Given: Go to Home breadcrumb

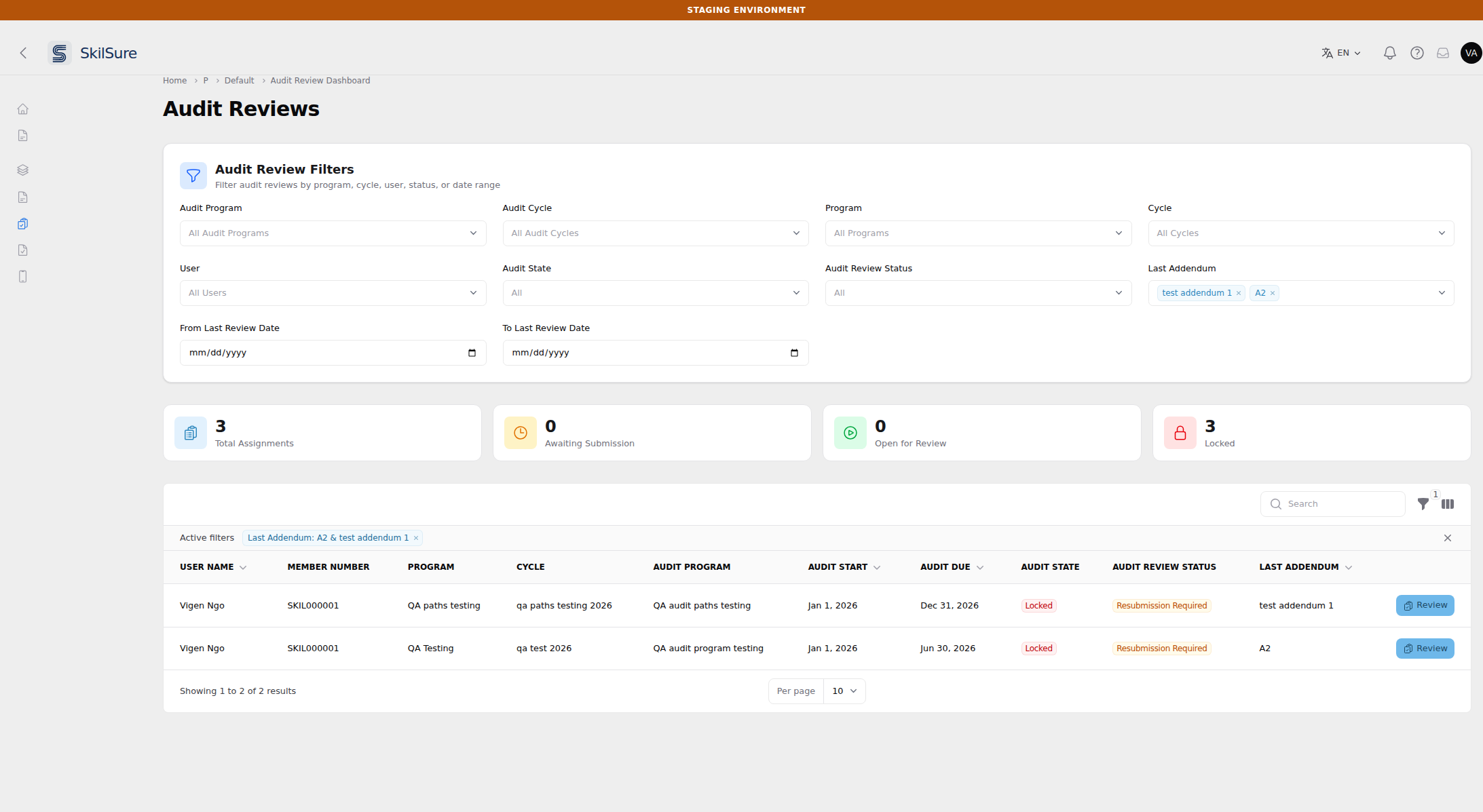Looking at the screenshot, I should (174, 81).
